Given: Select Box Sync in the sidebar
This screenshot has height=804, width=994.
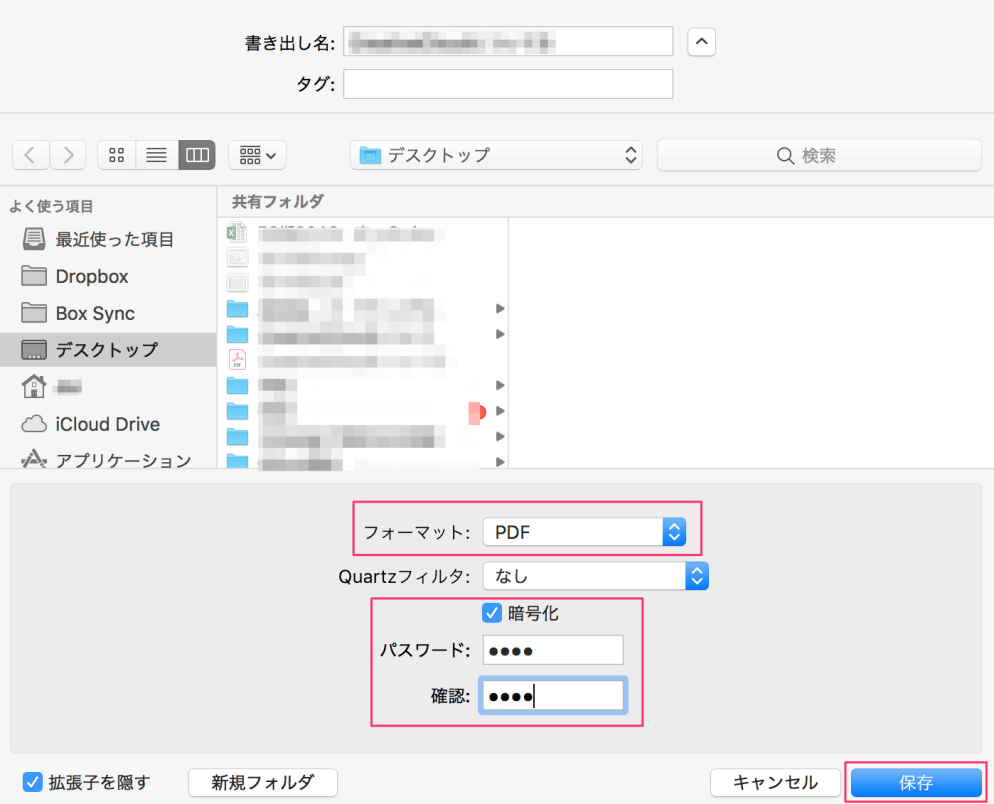Looking at the screenshot, I should 93,313.
